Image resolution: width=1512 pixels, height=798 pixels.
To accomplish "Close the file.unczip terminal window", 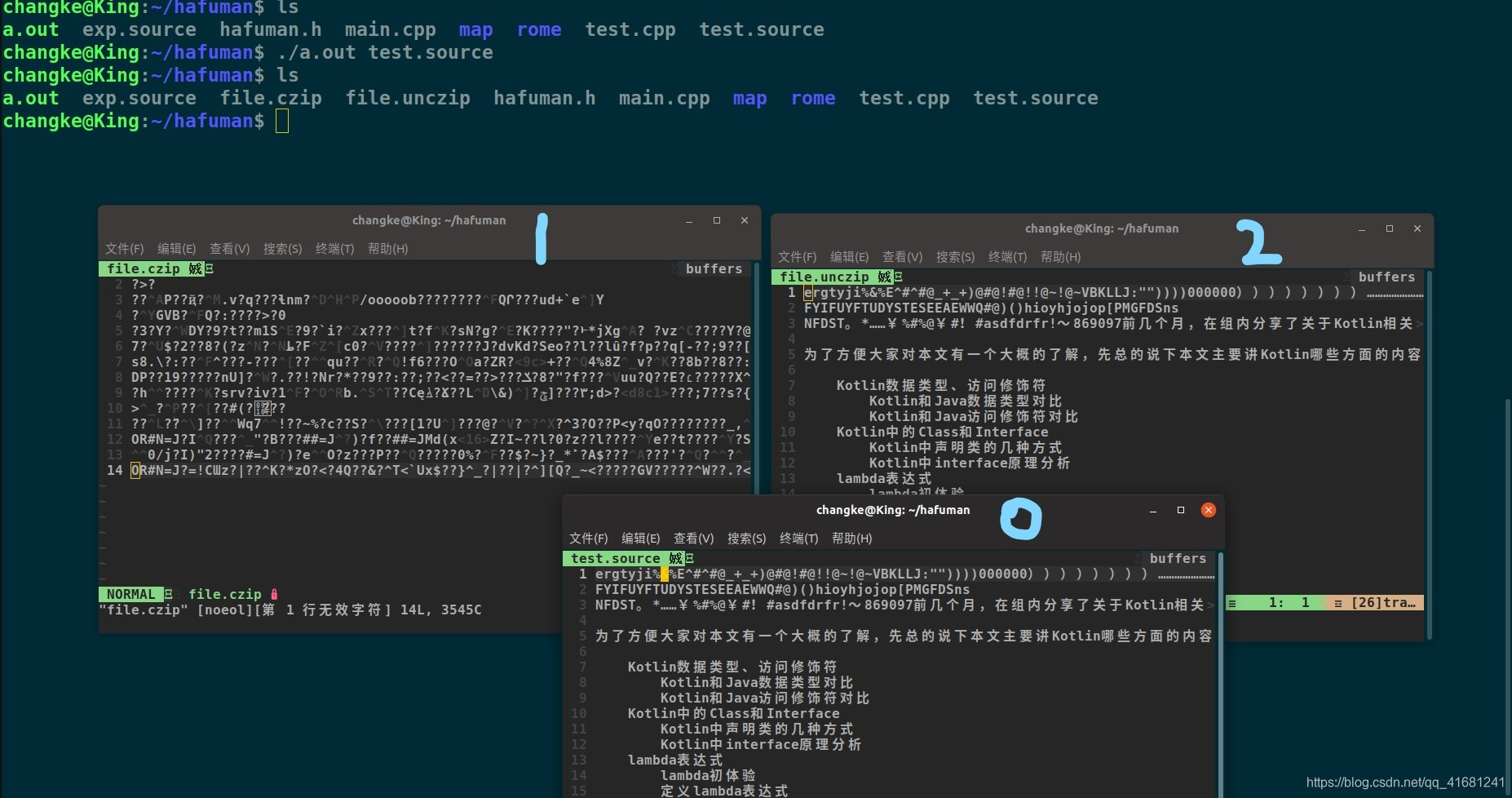I will pos(1417,228).
